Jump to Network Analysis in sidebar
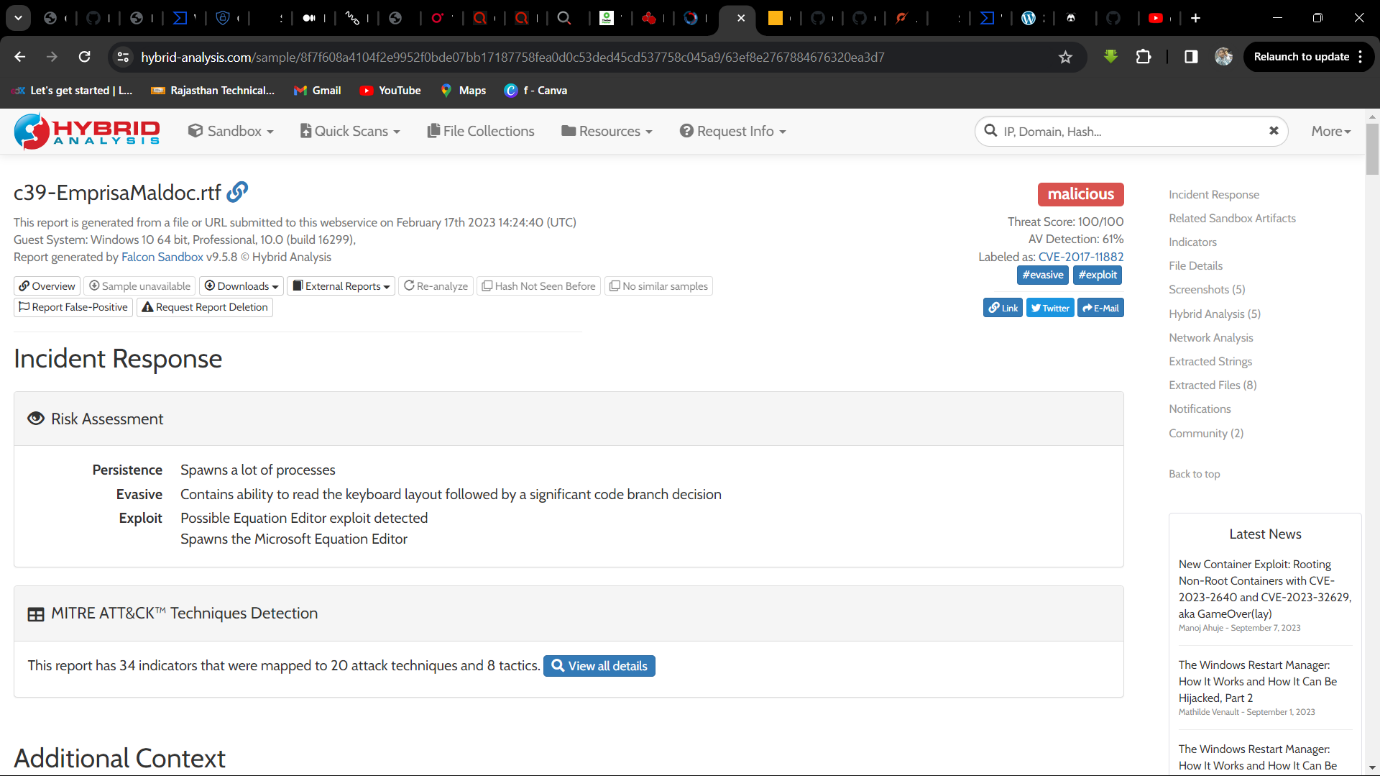 pos(1210,338)
